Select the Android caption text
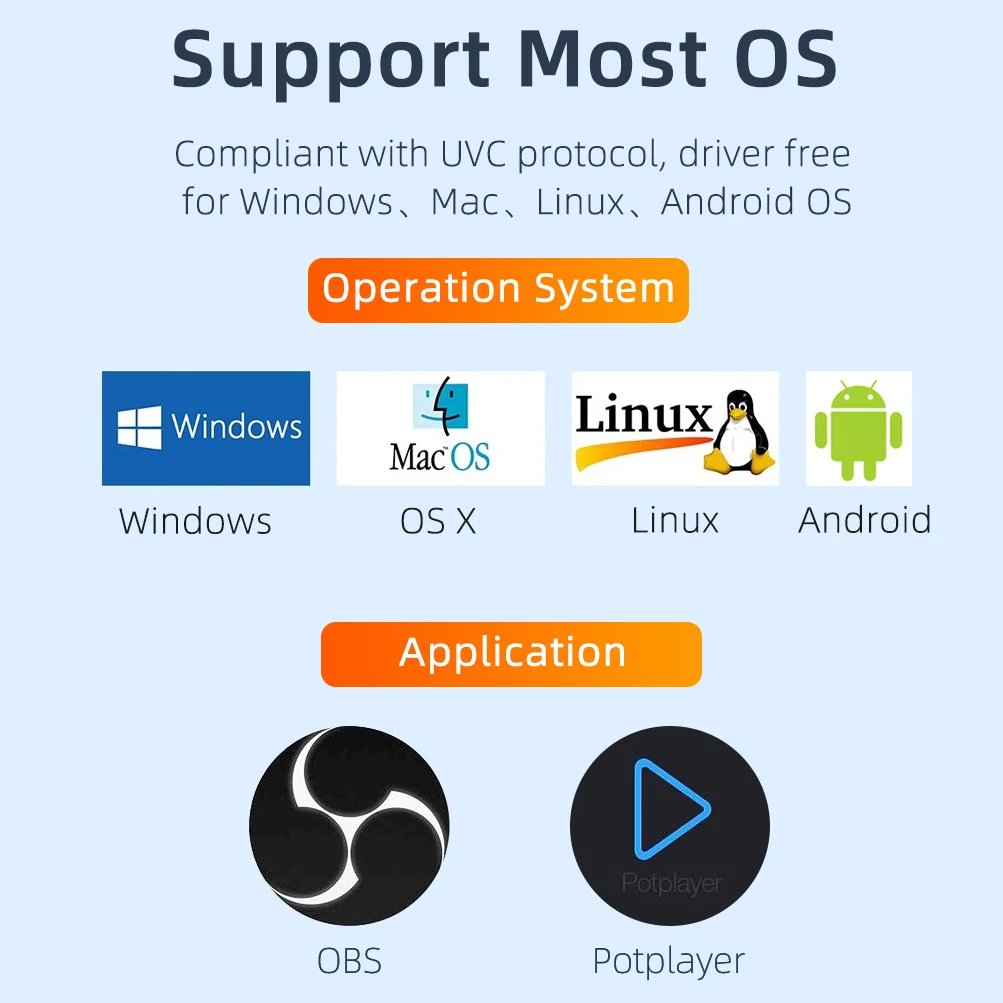 [865, 520]
